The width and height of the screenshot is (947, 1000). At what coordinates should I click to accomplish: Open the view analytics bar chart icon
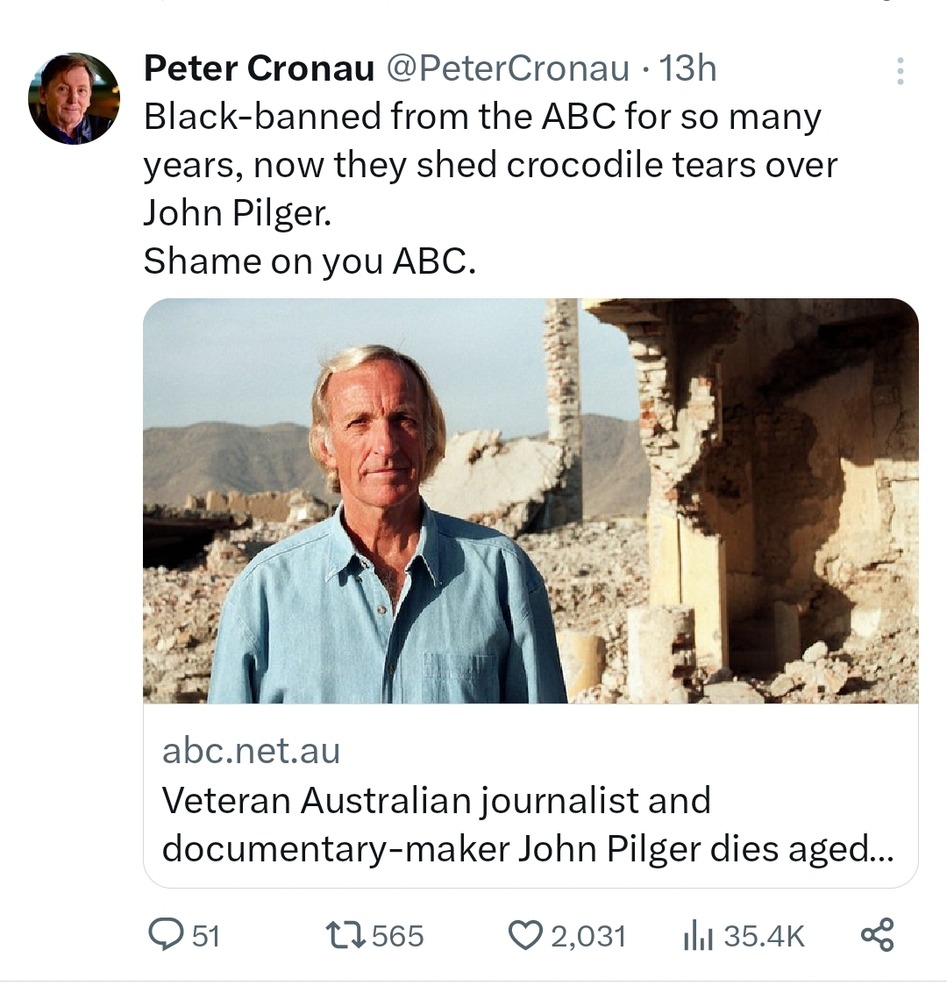pyautogui.click(x=696, y=935)
